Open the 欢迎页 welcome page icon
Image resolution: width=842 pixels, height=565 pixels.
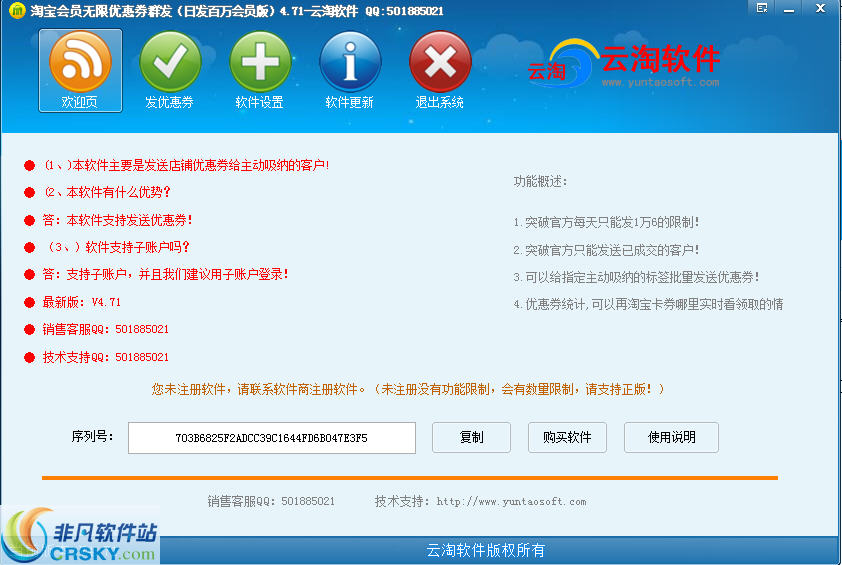click(81, 70)
